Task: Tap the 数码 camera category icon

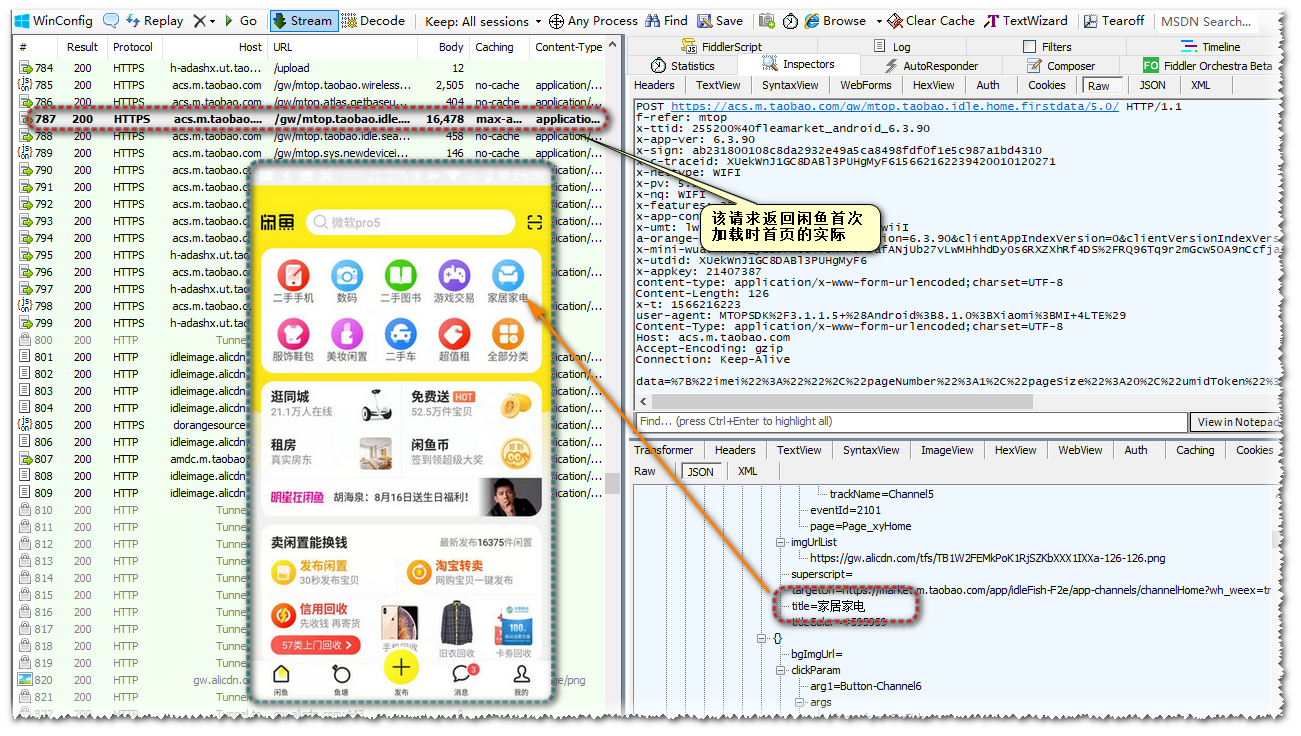Action: pos(347,275)
